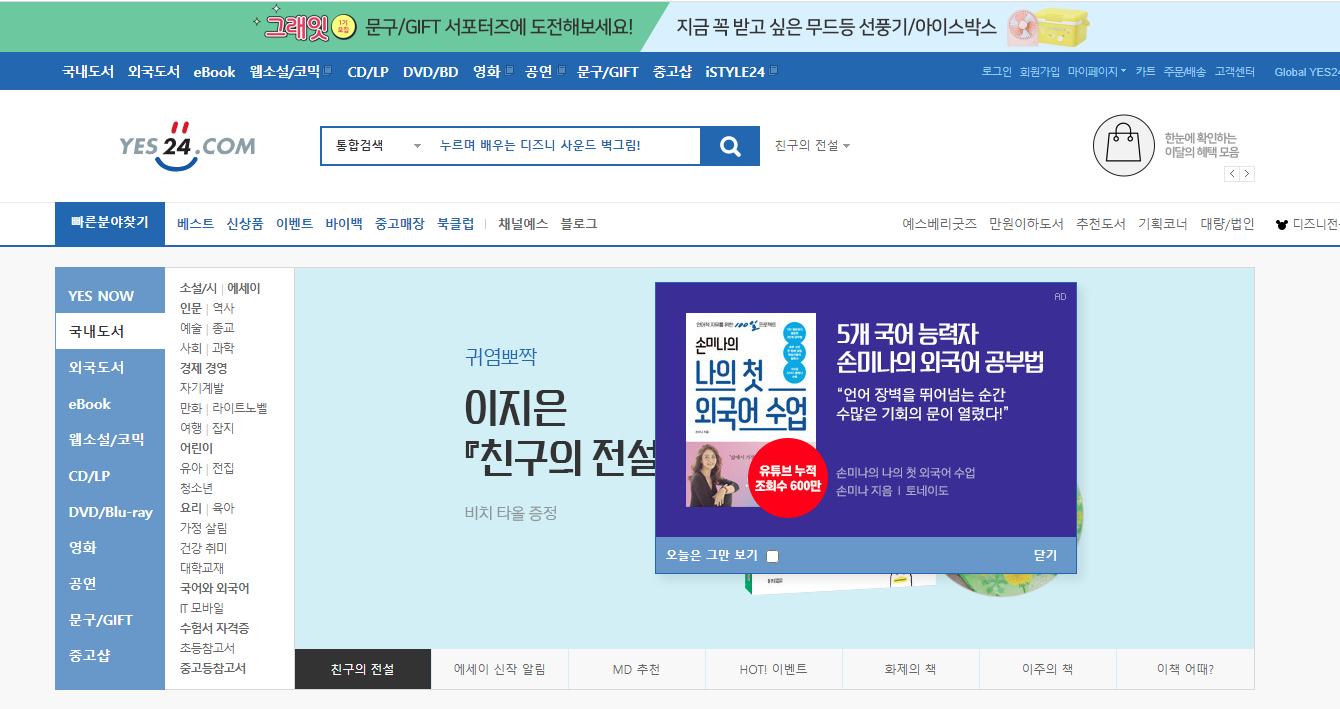
Task: Open new-window icon beside iSTYLE24
Action: 773,71
